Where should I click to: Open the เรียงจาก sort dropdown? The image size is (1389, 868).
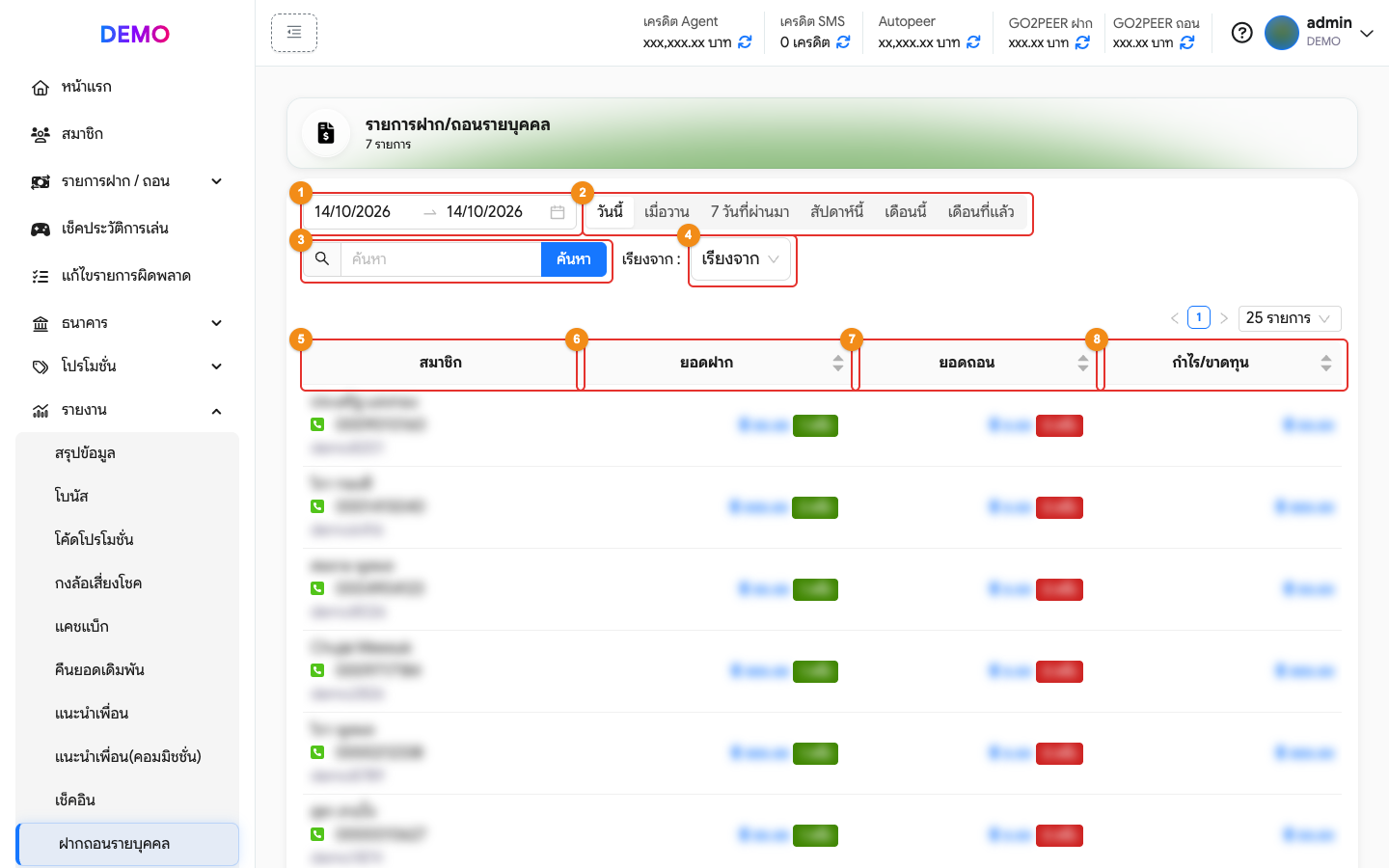point(741,258)
